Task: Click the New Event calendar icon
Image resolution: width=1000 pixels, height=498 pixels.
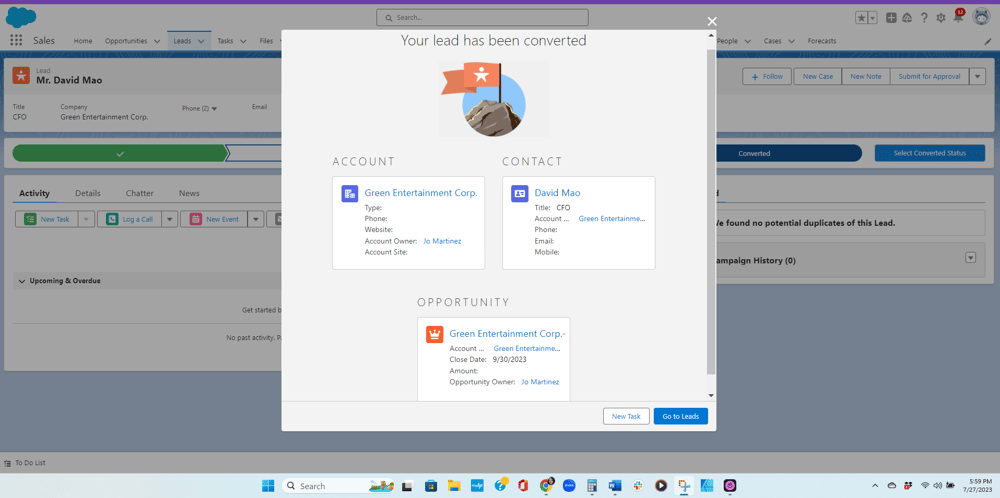Action: (x=195, y=219)
